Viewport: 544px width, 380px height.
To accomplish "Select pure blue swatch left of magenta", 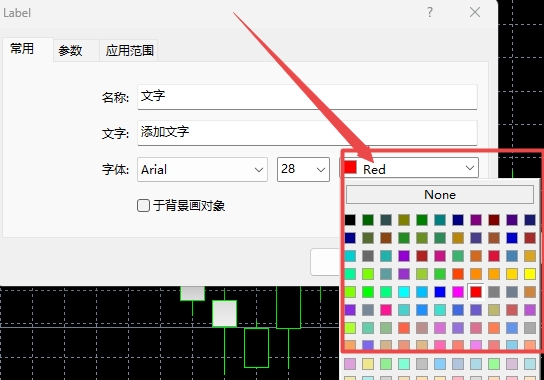I will (440, 292).
